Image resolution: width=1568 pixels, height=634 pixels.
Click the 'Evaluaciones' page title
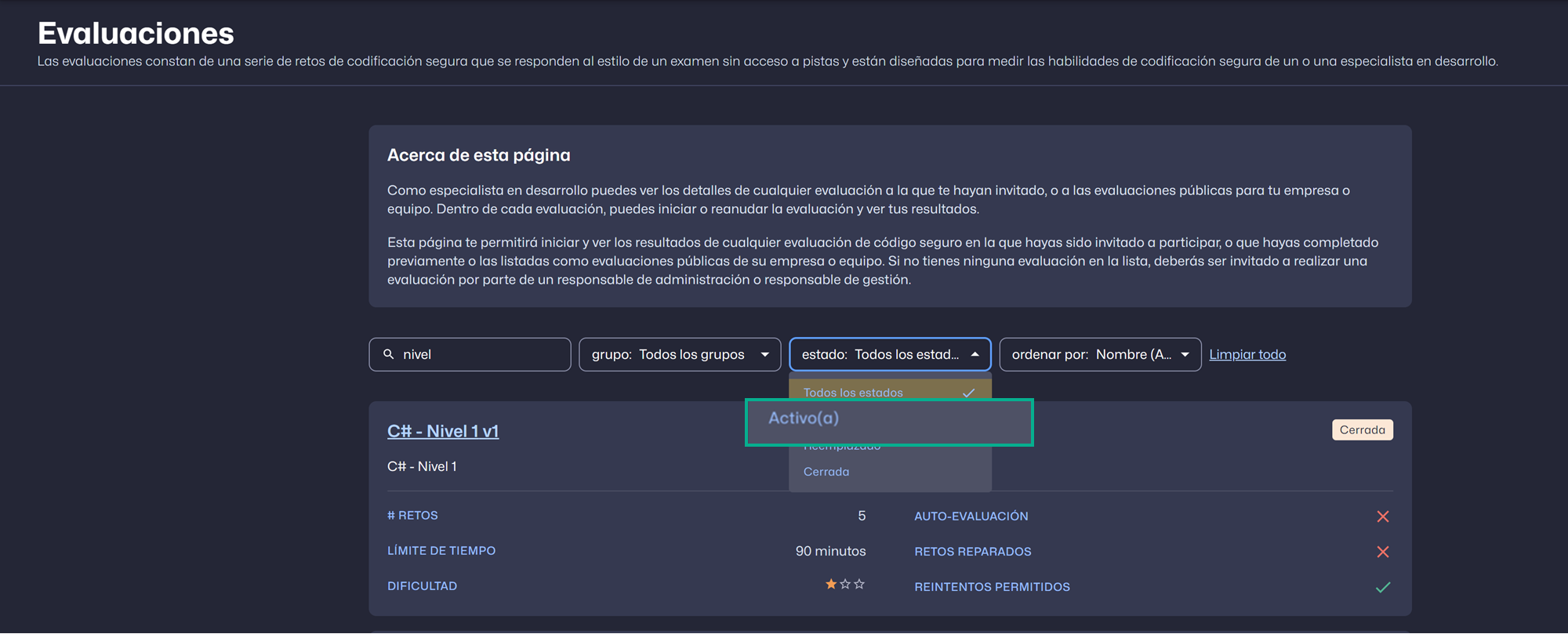(x=136, y=34)
